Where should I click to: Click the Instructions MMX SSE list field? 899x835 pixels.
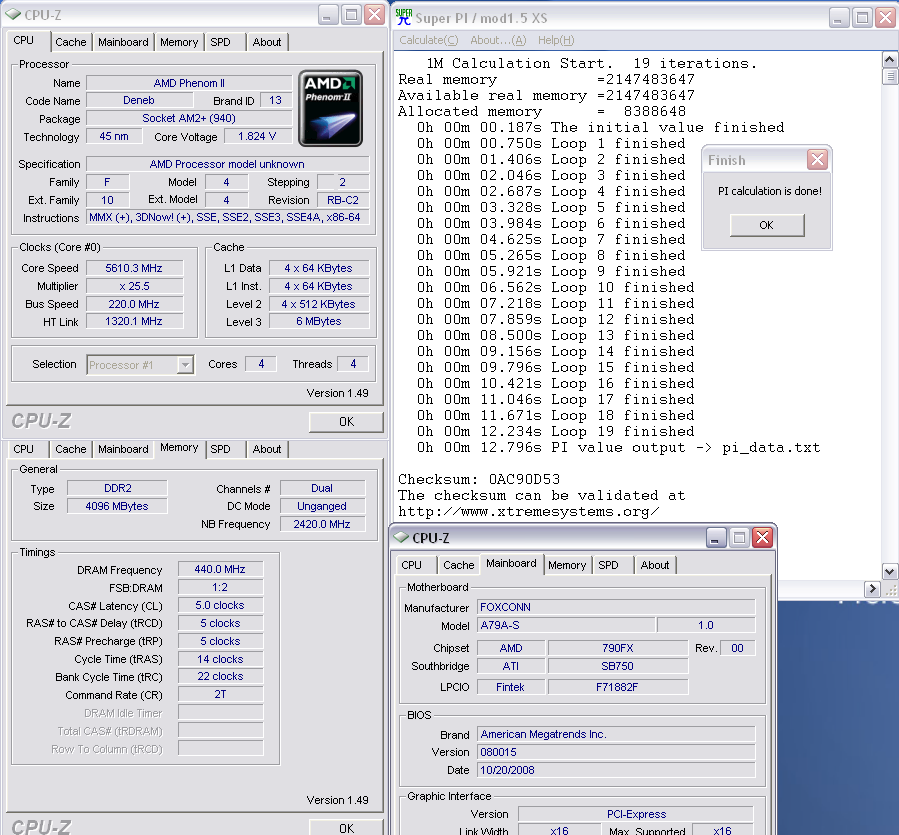coord(227,218)
